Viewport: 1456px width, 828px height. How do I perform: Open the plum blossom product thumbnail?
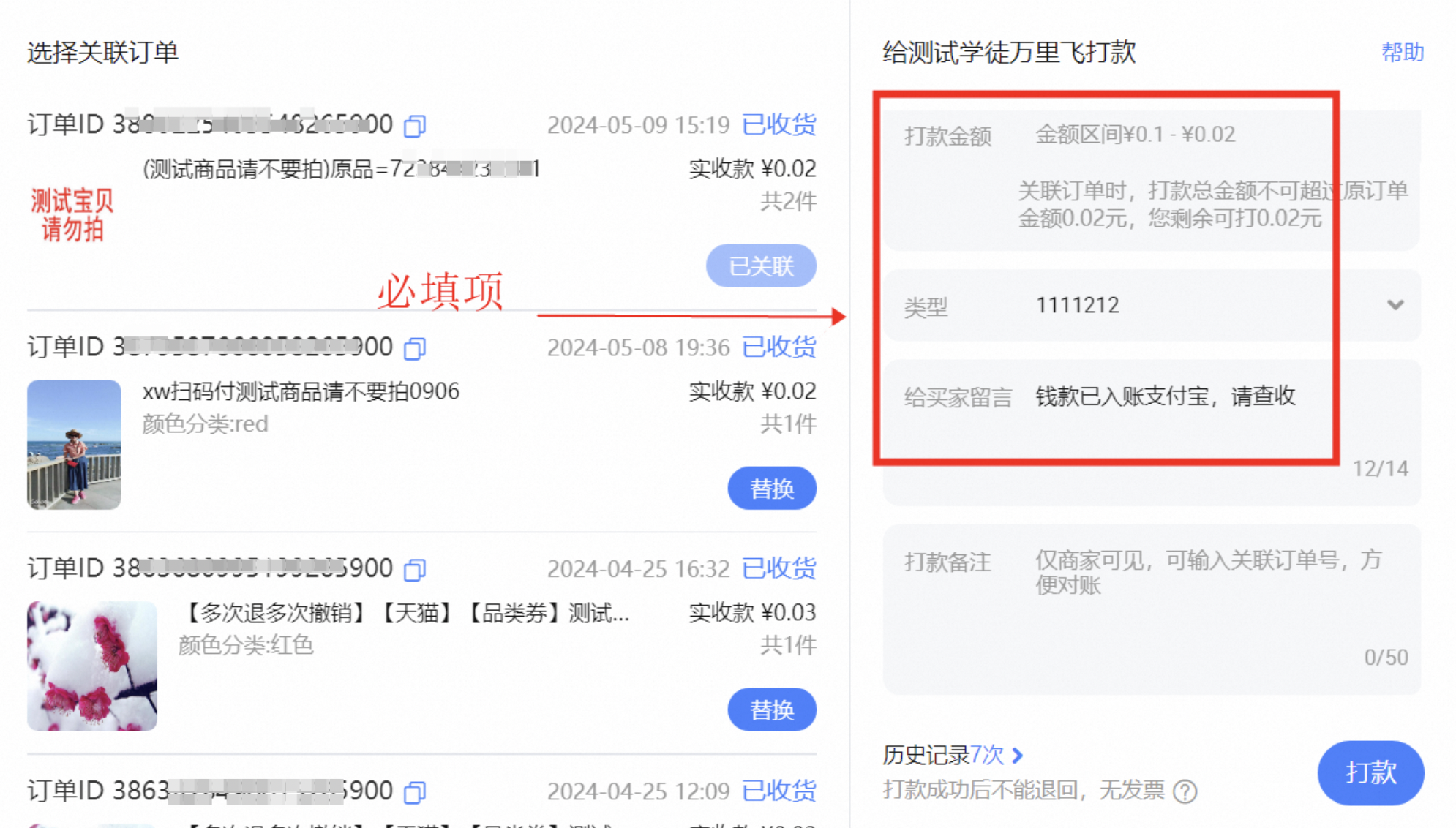click(x=91, y=666)
